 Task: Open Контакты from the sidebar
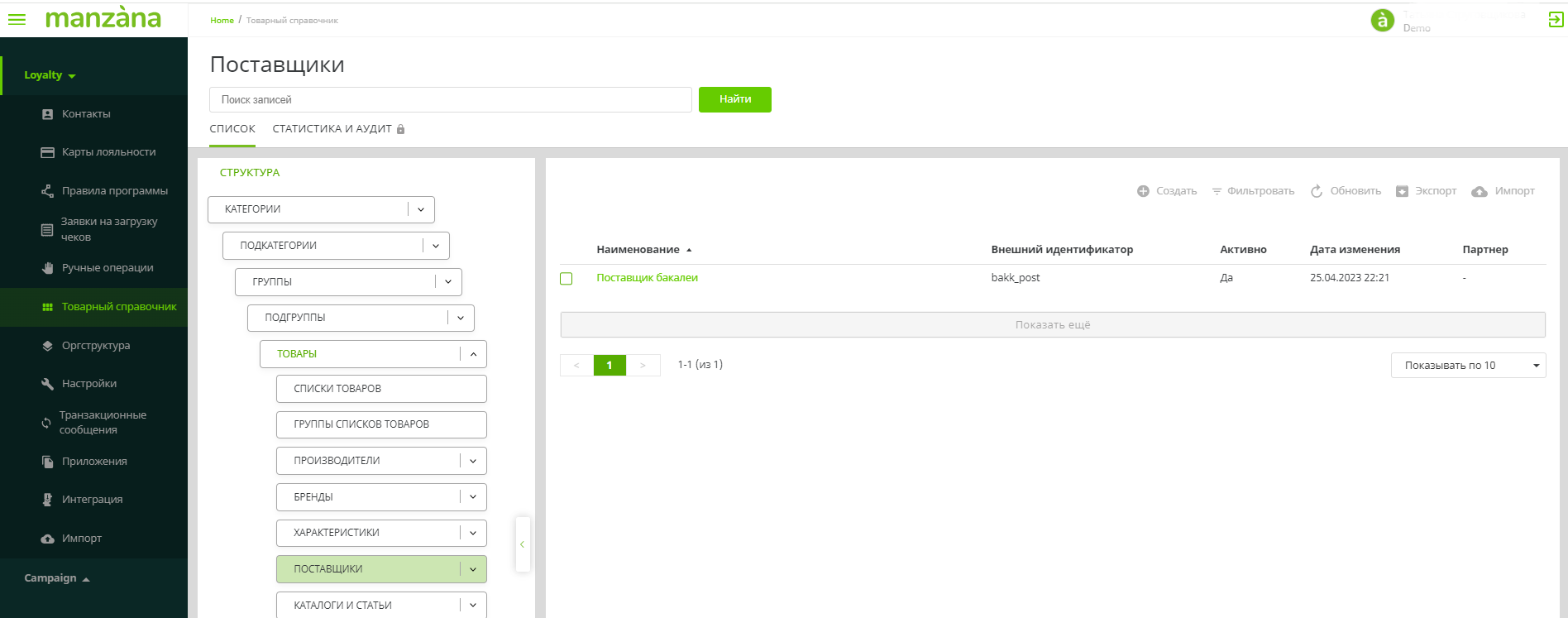[x=86, y=114]
